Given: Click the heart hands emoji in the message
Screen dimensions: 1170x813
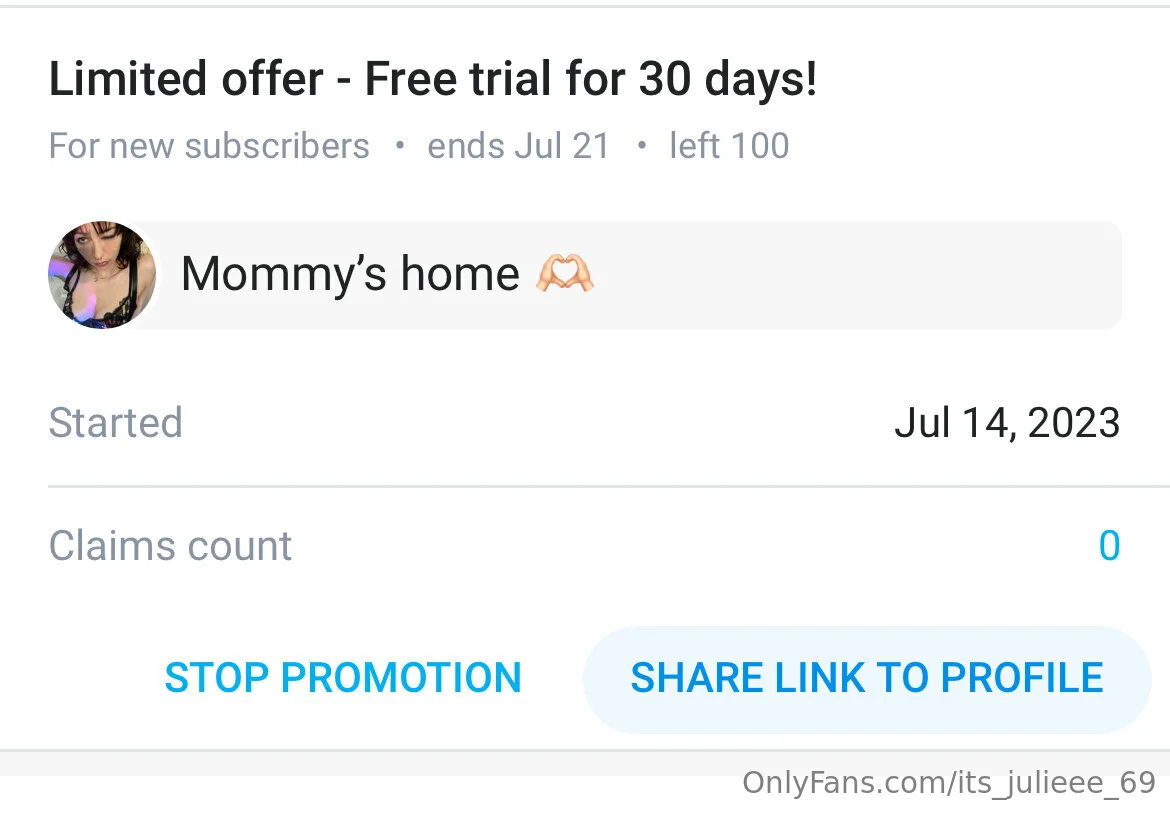Looking at the screenshot, I should [567, 272].
